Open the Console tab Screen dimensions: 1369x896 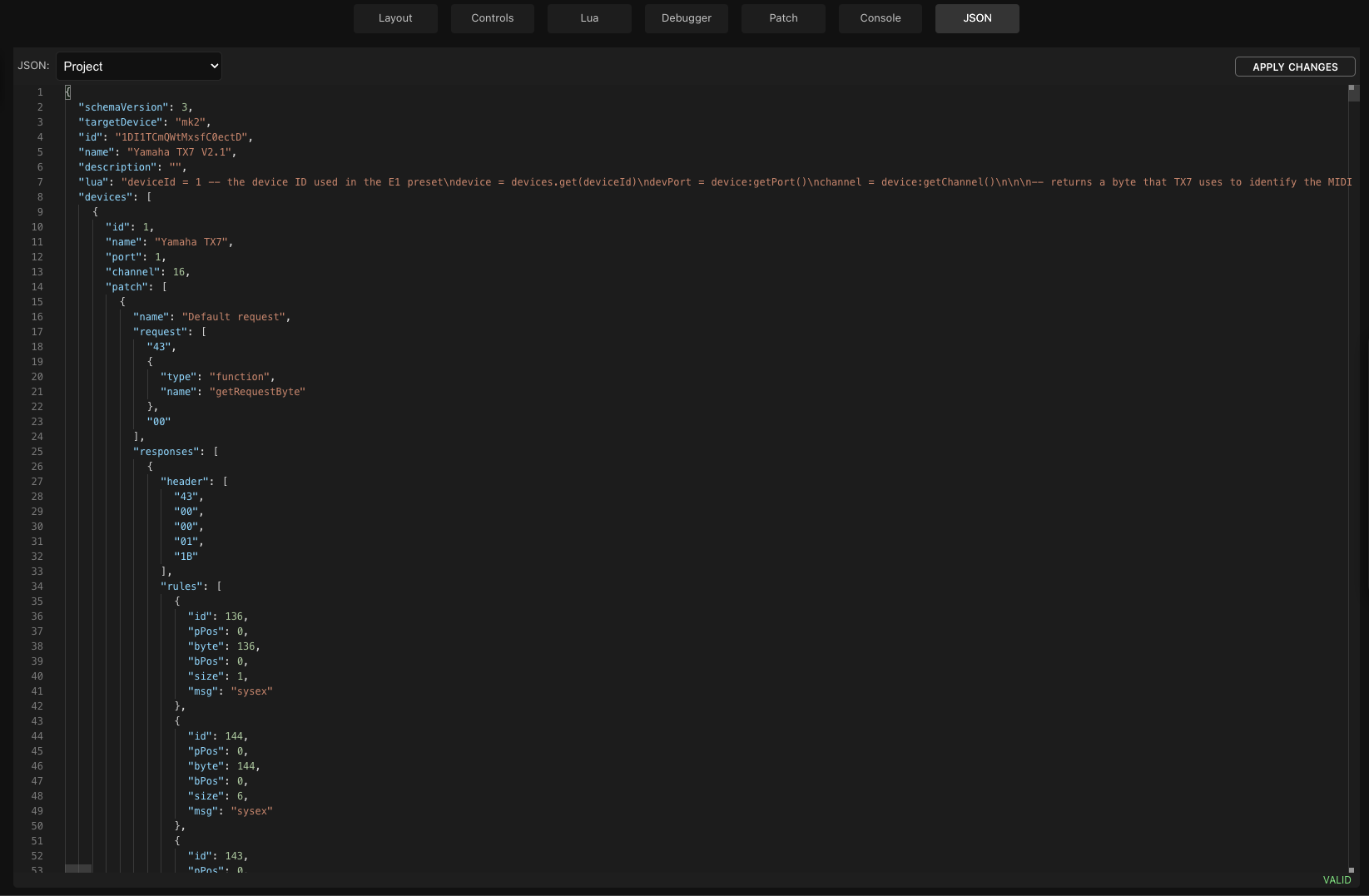pyautogui.click(x=880, y=17)
